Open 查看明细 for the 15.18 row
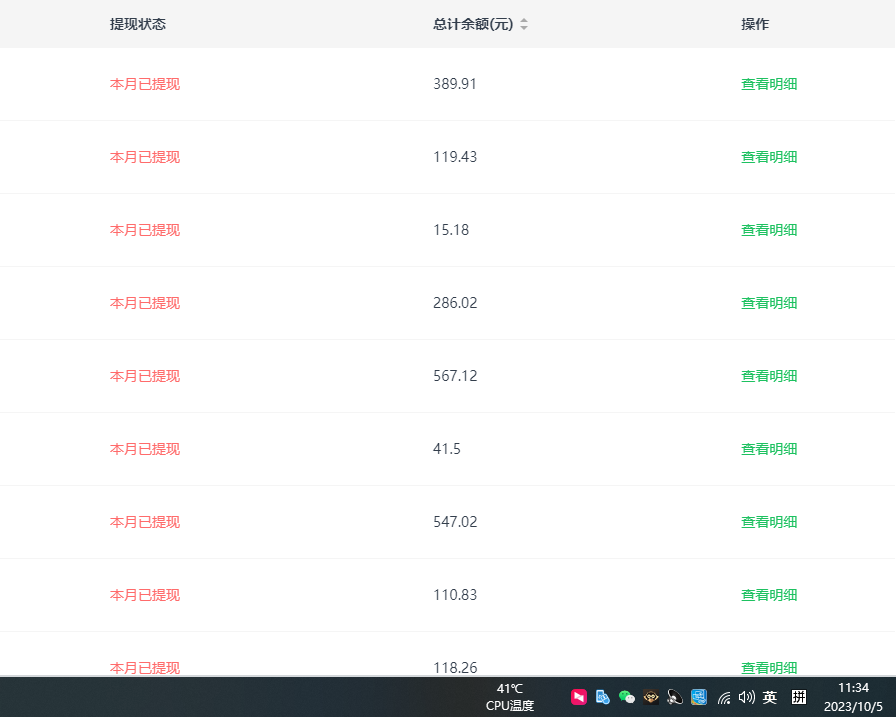The height and width of the screenshot is (717, 896). click(x=769, y=230)
